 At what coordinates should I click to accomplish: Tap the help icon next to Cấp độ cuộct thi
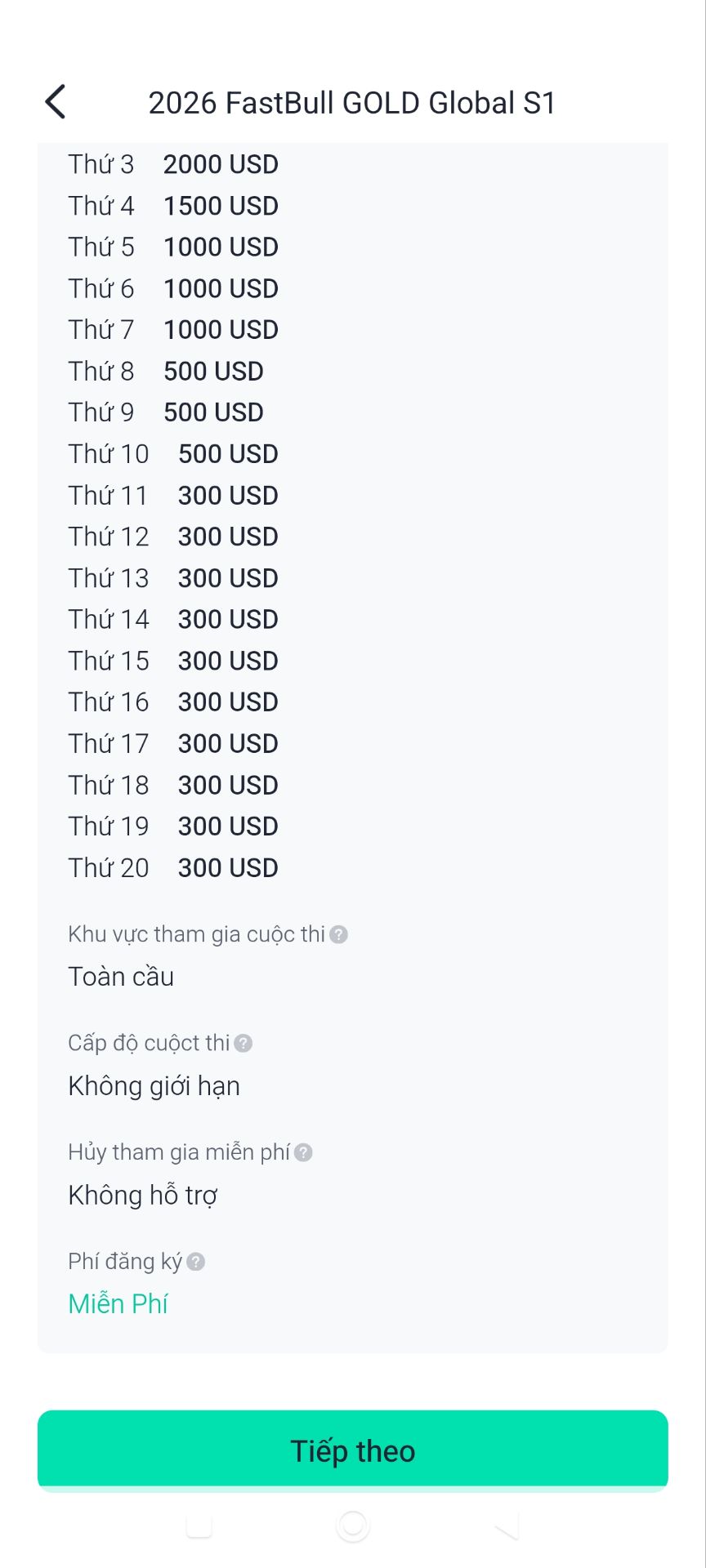(243, 1043)
